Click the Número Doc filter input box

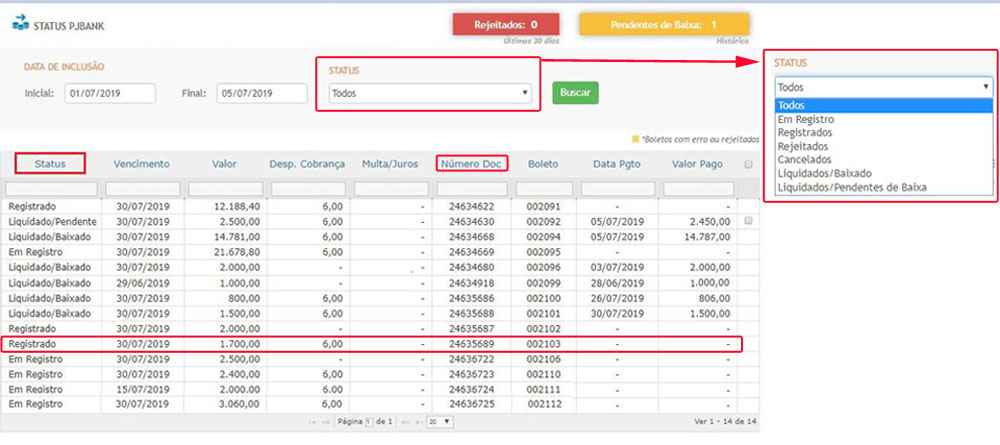tap(472, 189)
